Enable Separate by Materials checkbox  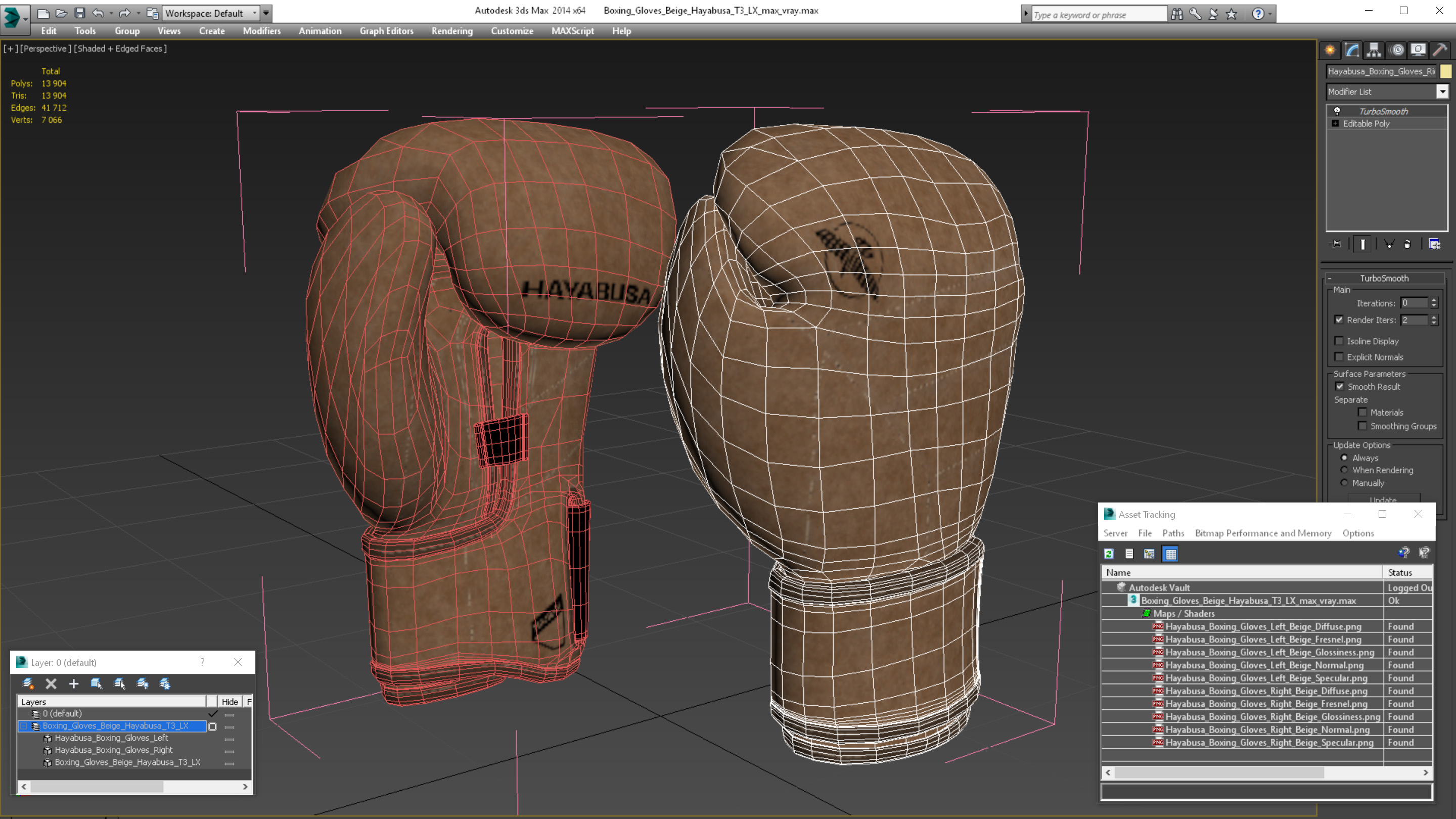[1363, 412]
